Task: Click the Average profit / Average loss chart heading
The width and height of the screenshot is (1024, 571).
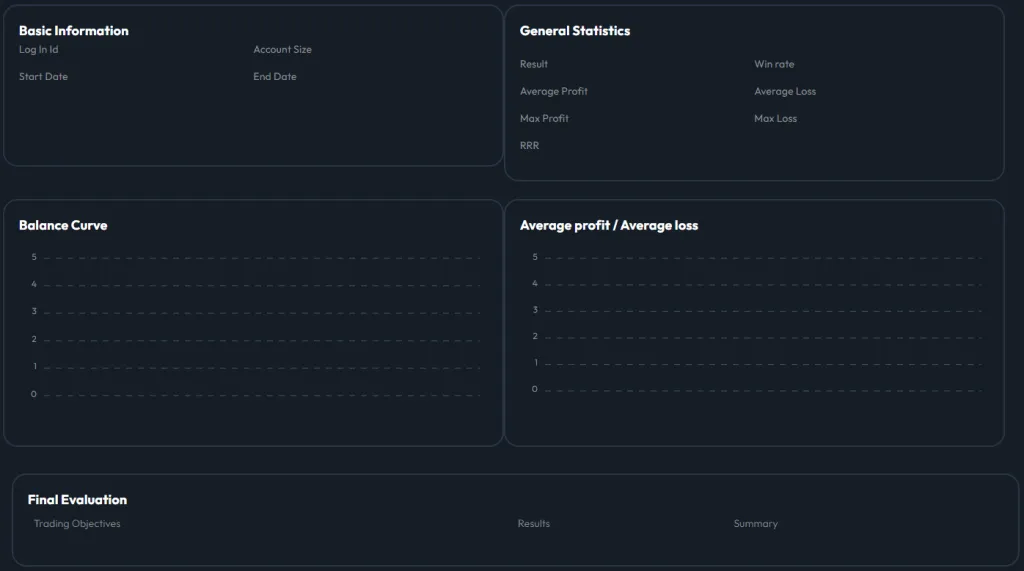Action: 608,225
